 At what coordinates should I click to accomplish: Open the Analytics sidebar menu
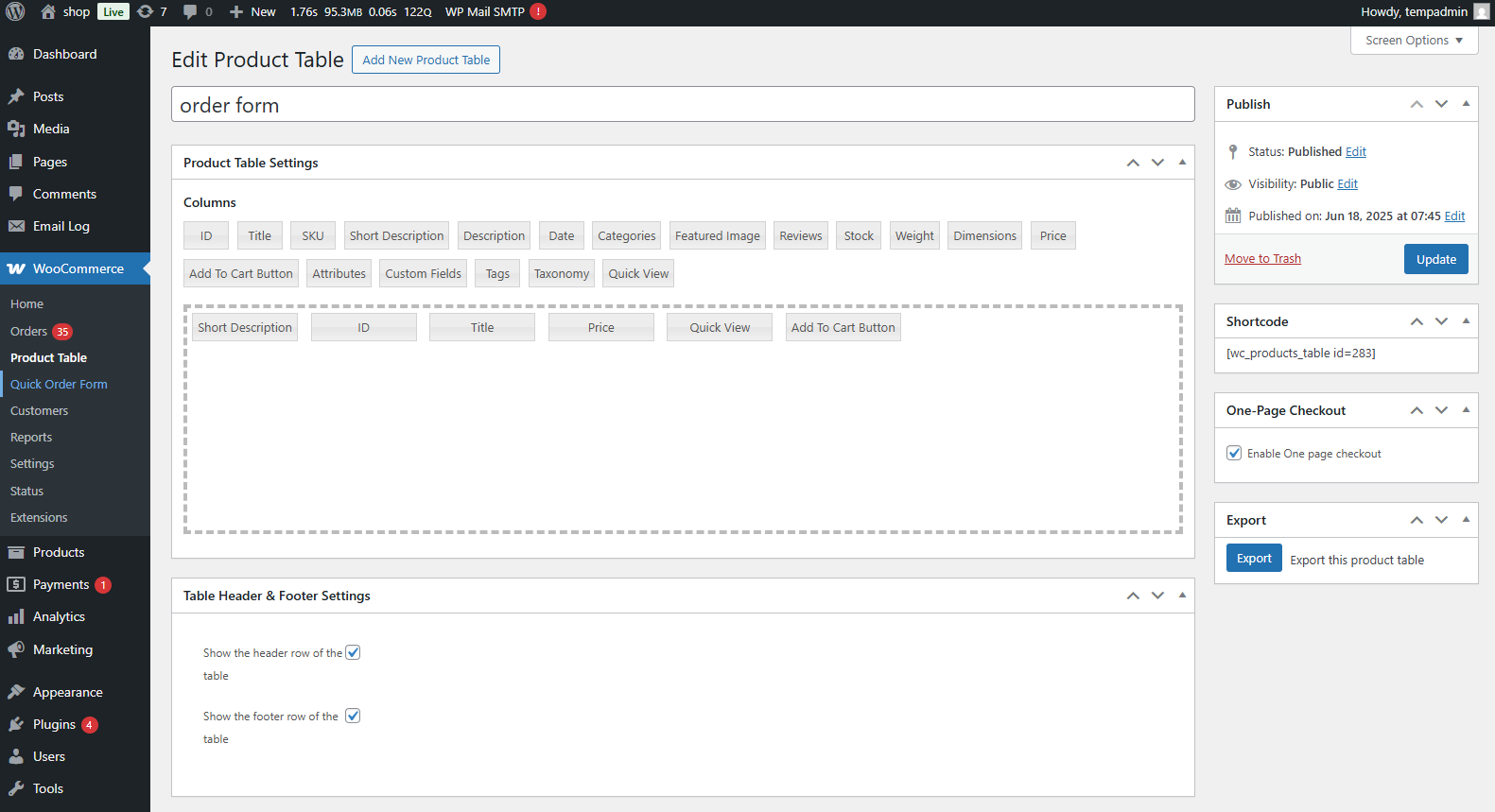(59, 616)
